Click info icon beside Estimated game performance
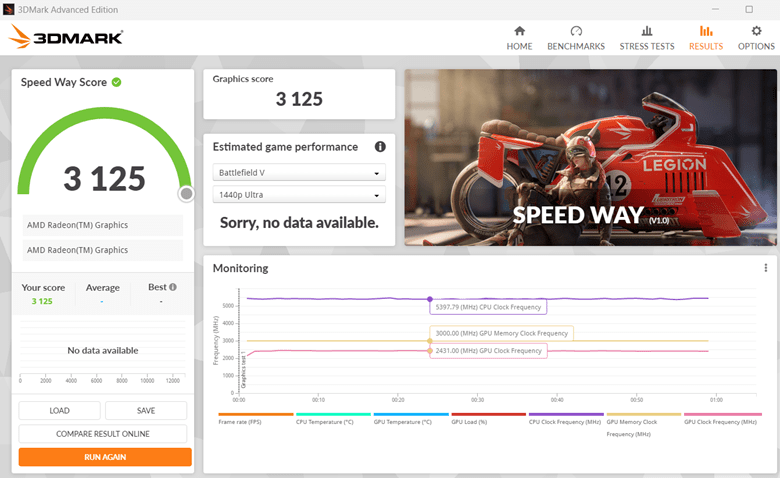Image resolution: width=780 pixels, height=478 pixels. 380,147
